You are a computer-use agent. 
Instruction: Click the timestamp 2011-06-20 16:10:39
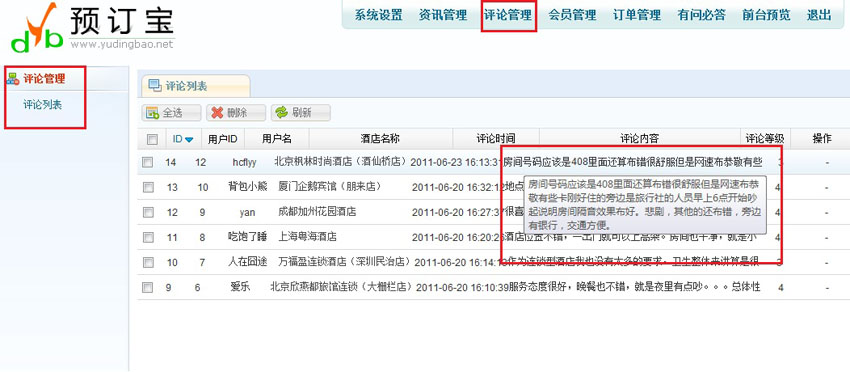462,287
